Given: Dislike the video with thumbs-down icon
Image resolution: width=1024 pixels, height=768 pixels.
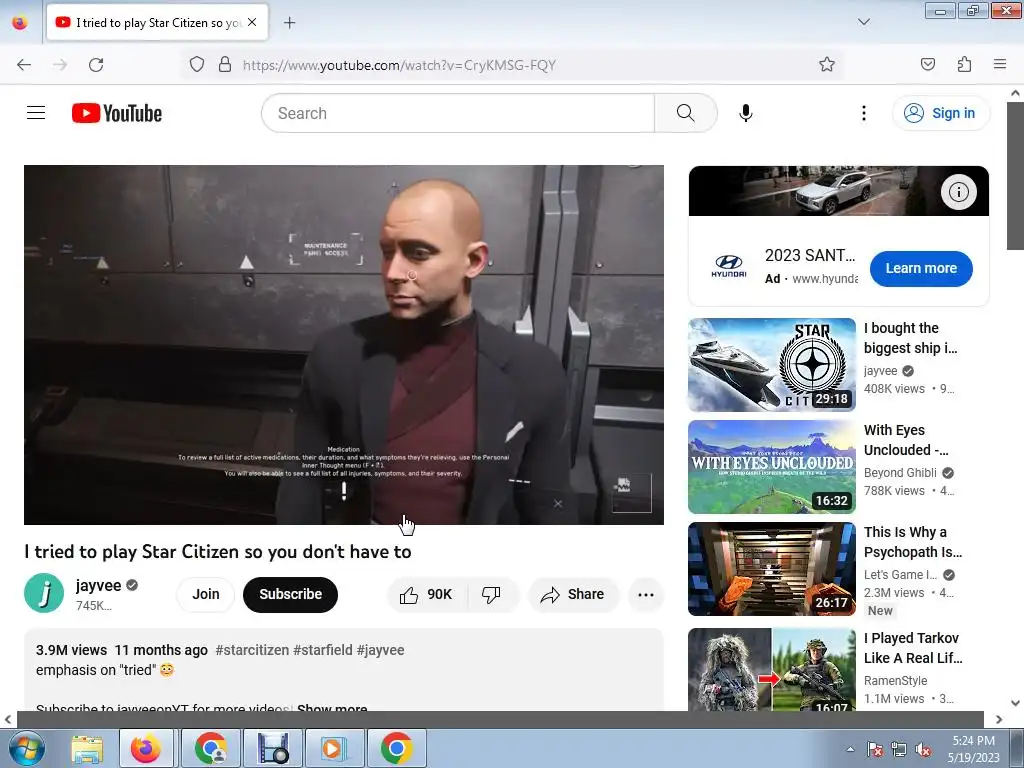Looking at the screenshot, I should tap(491, 594).
